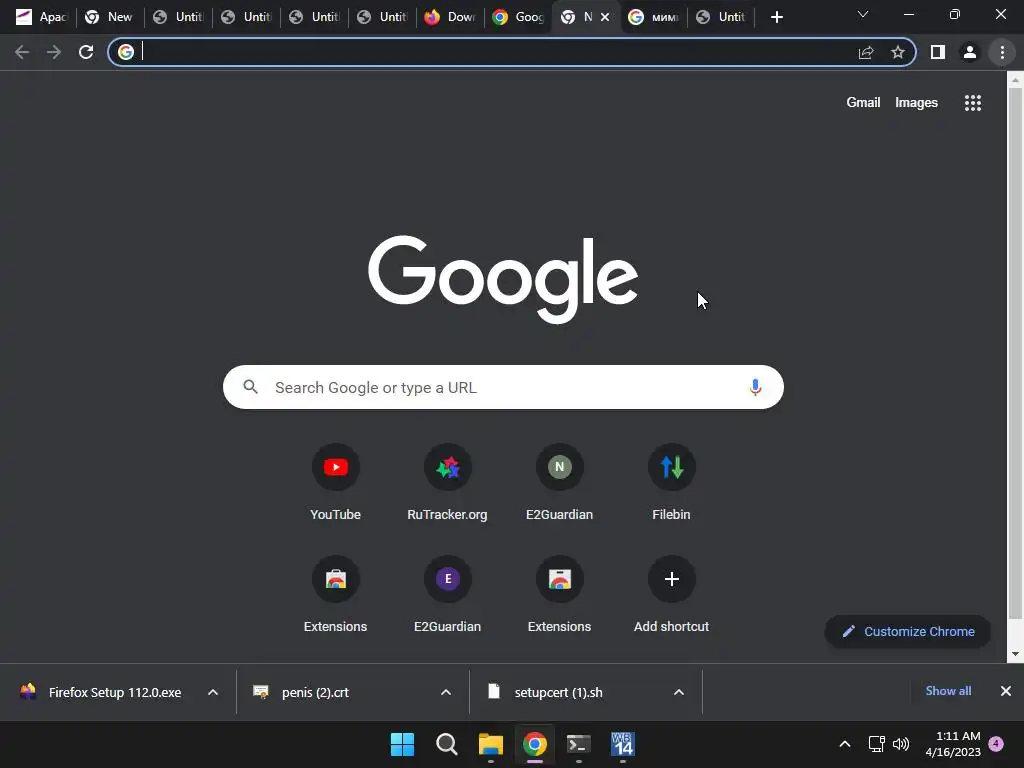Open YouTube shortcut

point(336,483)
